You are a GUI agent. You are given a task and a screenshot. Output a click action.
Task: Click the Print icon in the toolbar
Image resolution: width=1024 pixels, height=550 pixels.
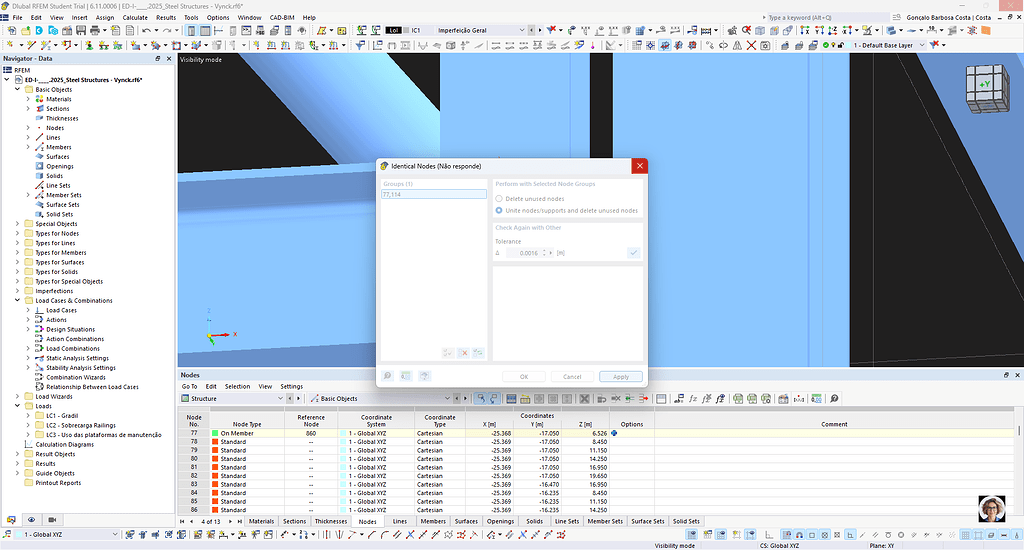[95, 30]
